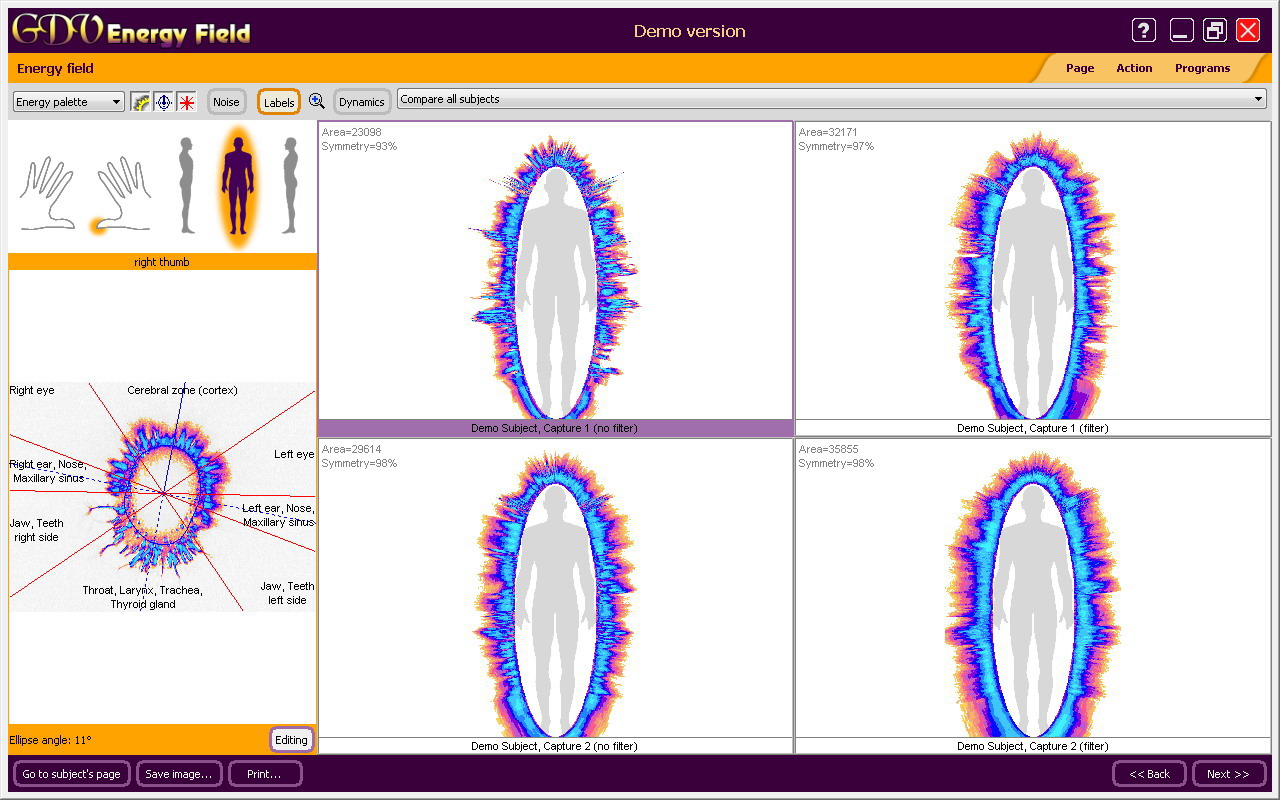Screen dimensions: 1280x800
Task: Click the Go to subject's page button
Action: pos(72,774)
